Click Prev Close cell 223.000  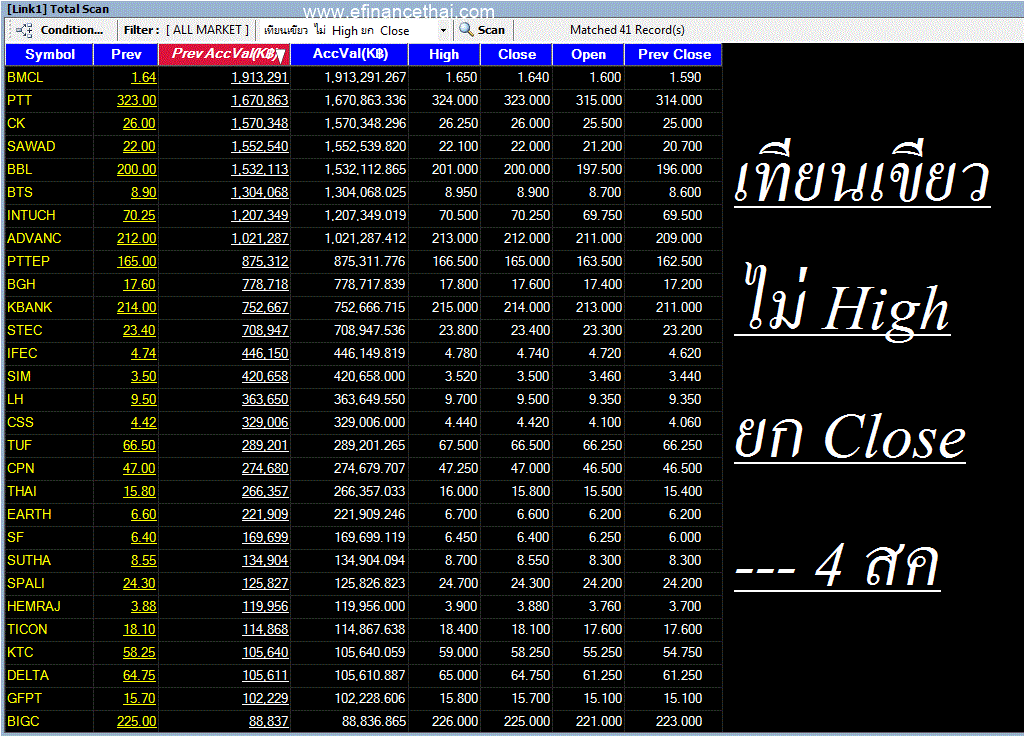click(x=679, y=722)
